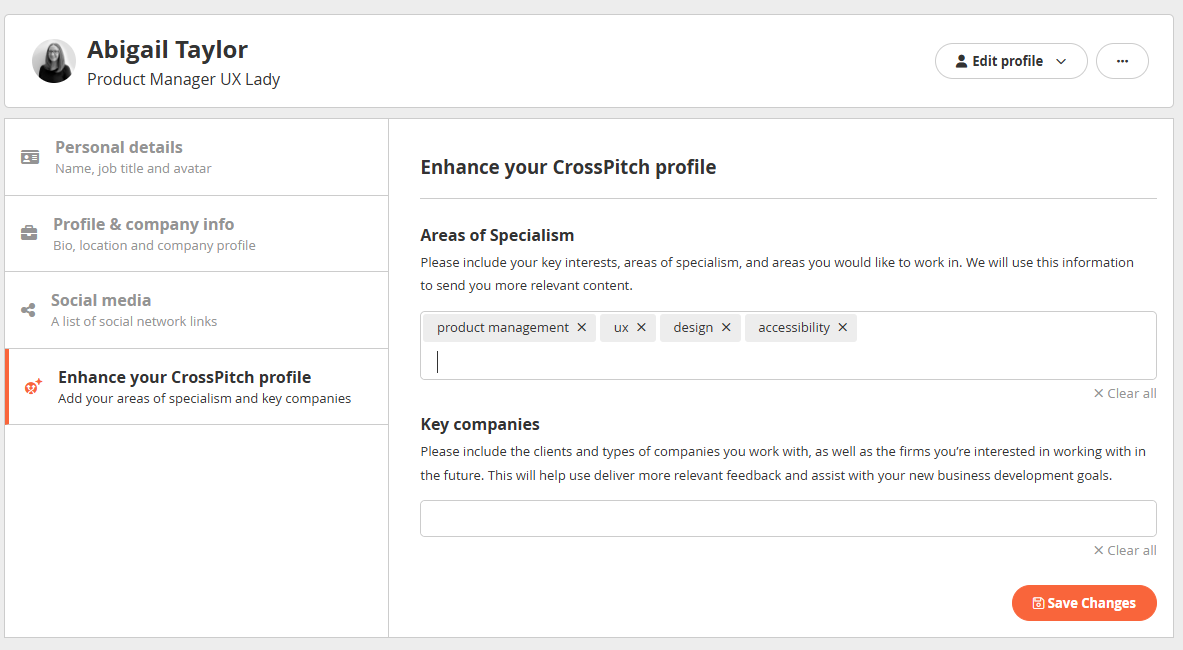1183x650 pixels.
Task: Click the "Product Manager UX Lady" job title
Action: pos(183,79)
